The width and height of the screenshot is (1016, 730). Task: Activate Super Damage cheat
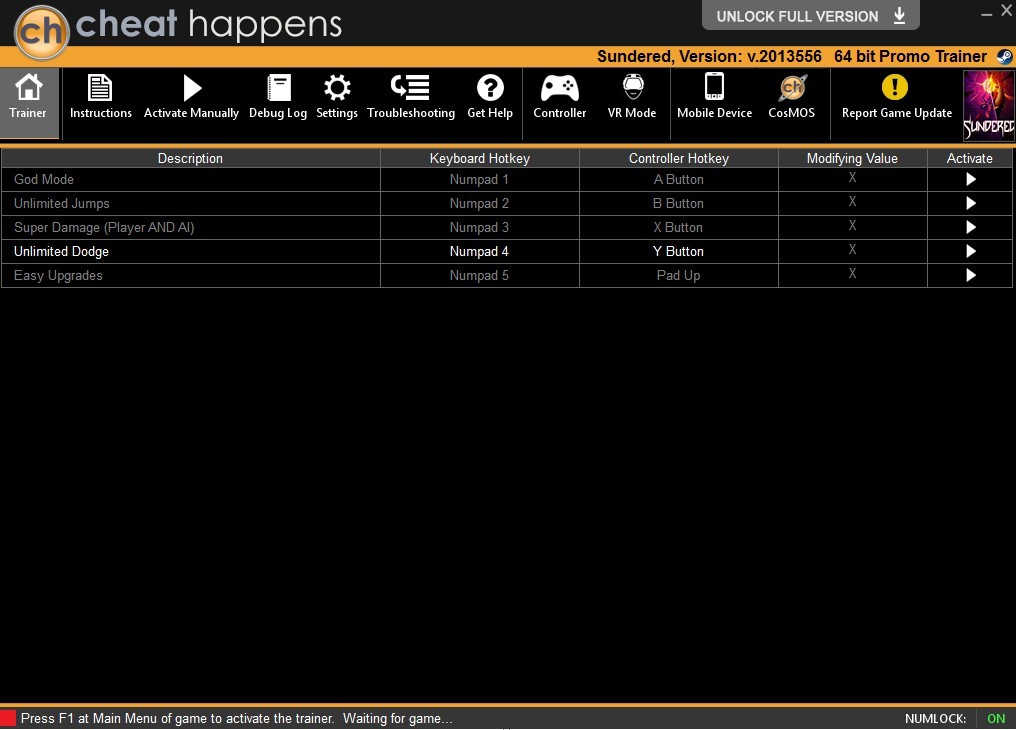(970, 227)
